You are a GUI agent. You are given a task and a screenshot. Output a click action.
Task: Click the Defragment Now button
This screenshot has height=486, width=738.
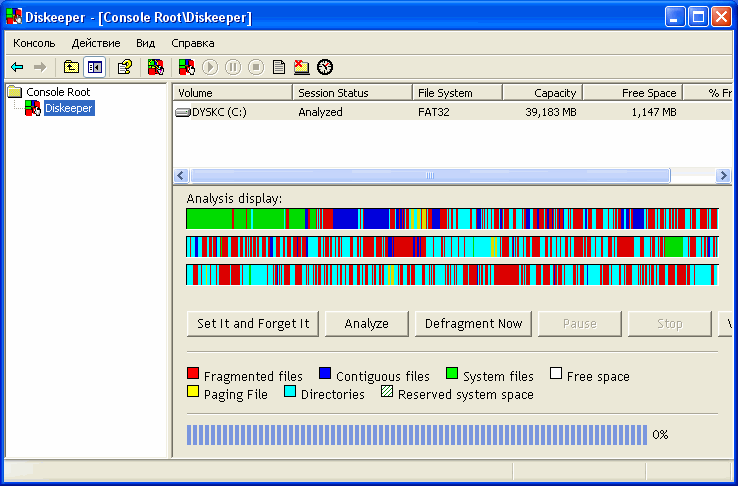point(473,324)
